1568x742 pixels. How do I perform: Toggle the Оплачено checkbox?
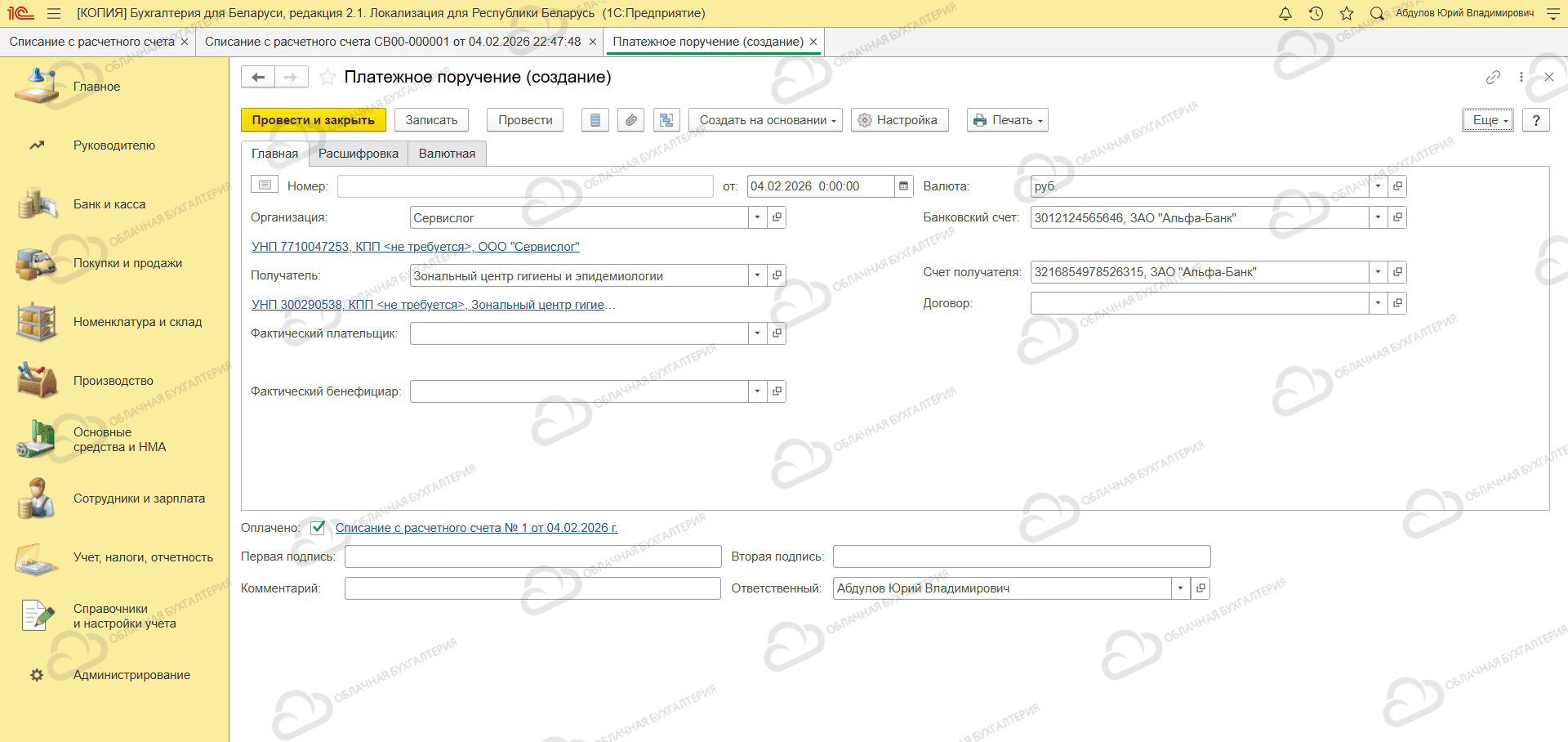(x=318, y=528)
